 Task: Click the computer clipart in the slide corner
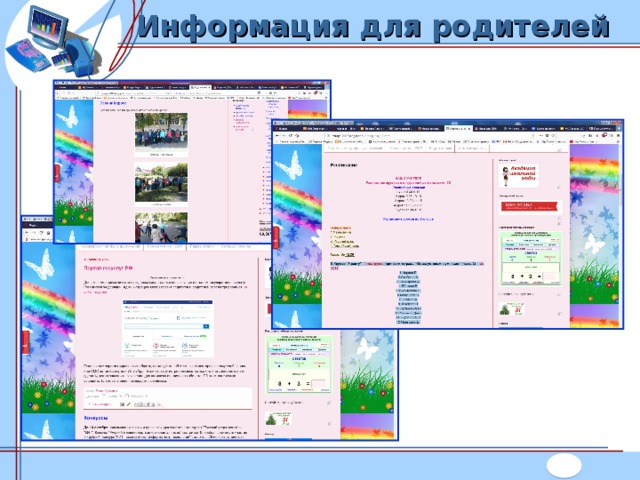pyautogui.click(x=51, y=43)
